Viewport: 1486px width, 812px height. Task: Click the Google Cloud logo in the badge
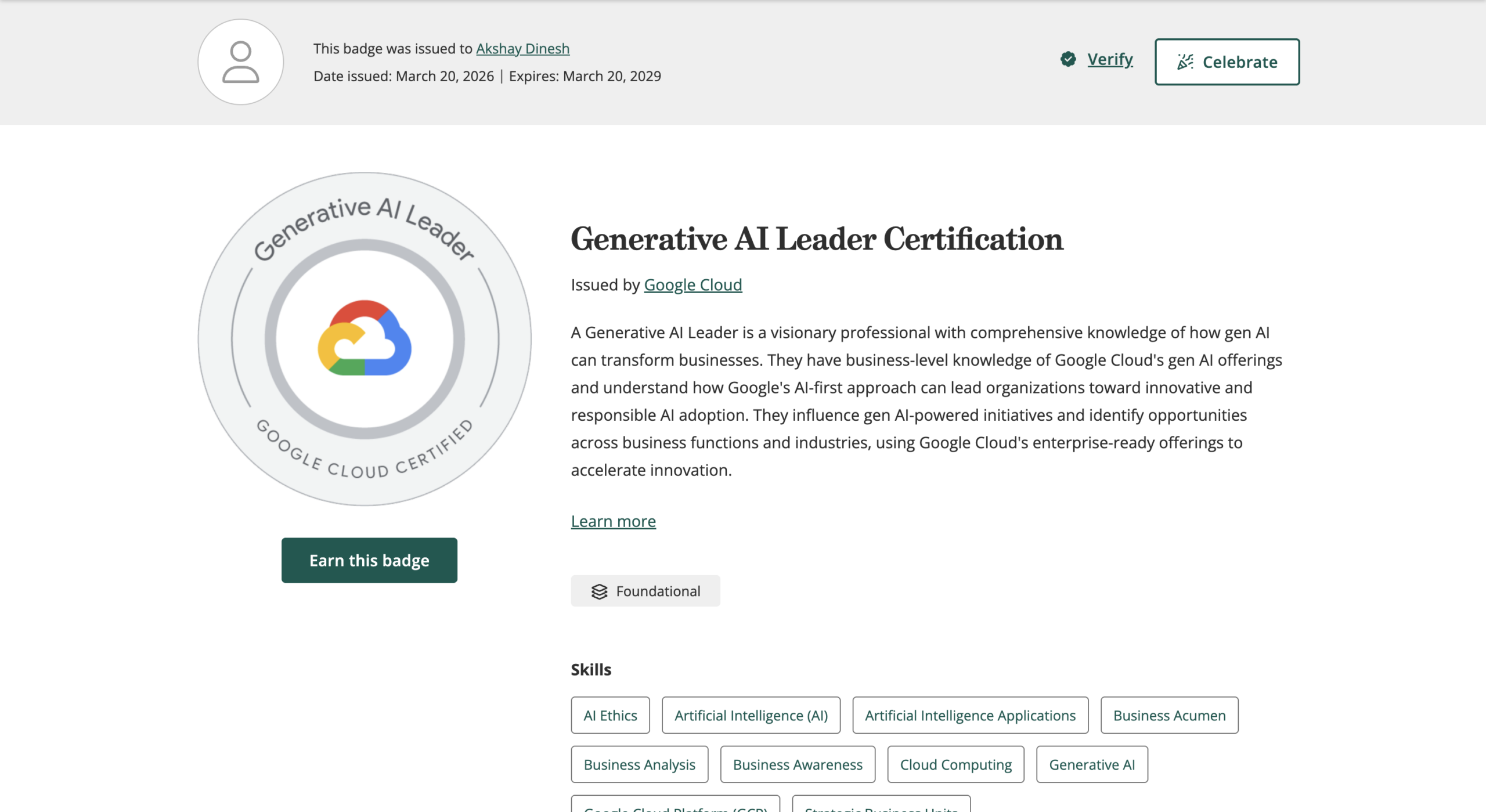click(x=365, y=338)
